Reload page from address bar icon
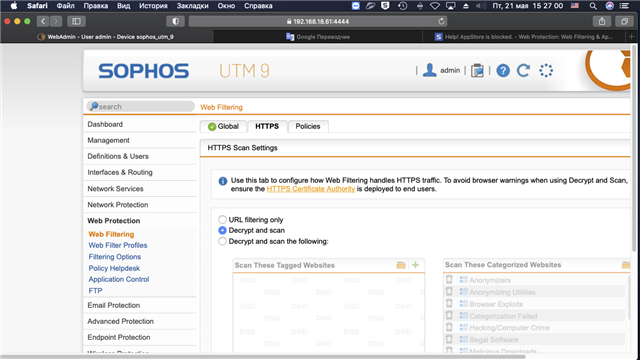 point(441,21)
